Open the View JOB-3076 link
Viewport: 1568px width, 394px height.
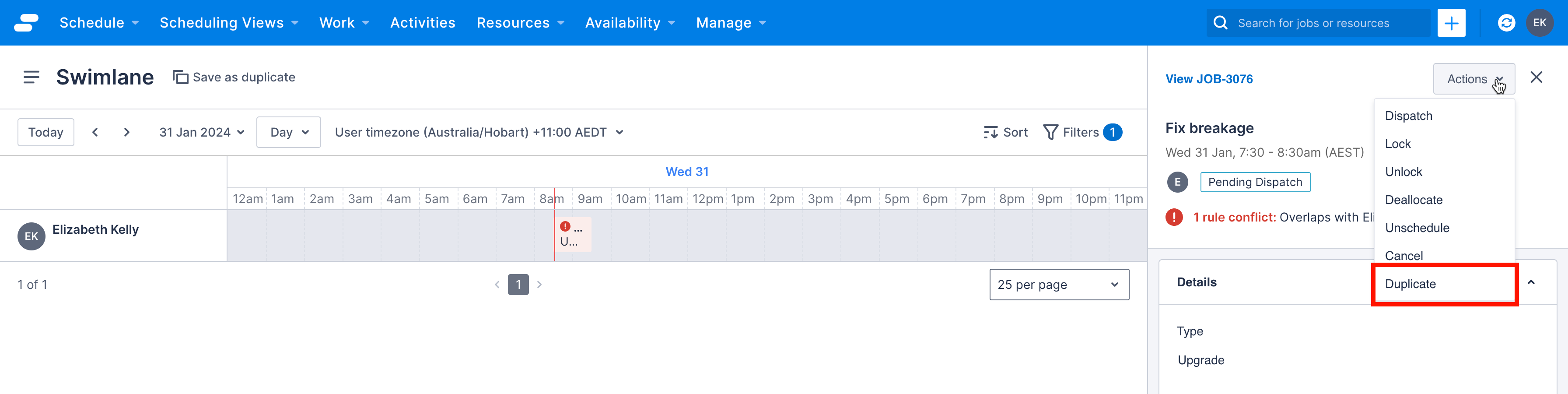[1209, 78]
